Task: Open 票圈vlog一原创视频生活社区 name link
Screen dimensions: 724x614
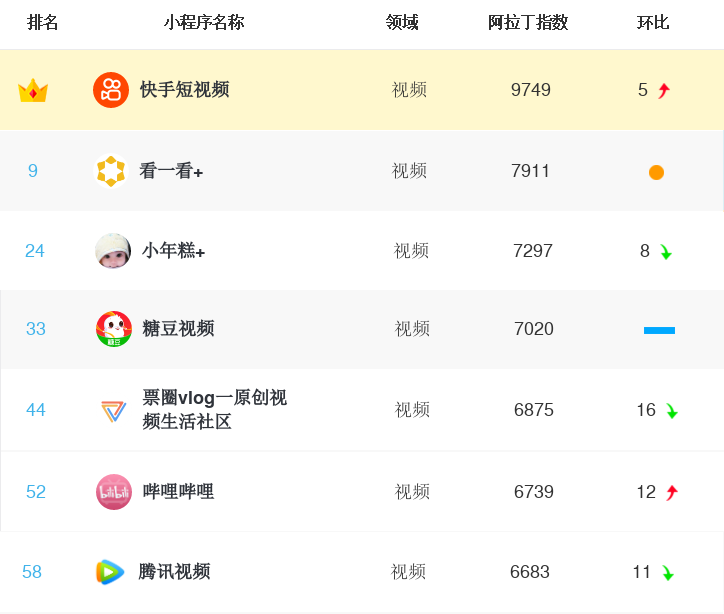Action: [x=214, y=409]
